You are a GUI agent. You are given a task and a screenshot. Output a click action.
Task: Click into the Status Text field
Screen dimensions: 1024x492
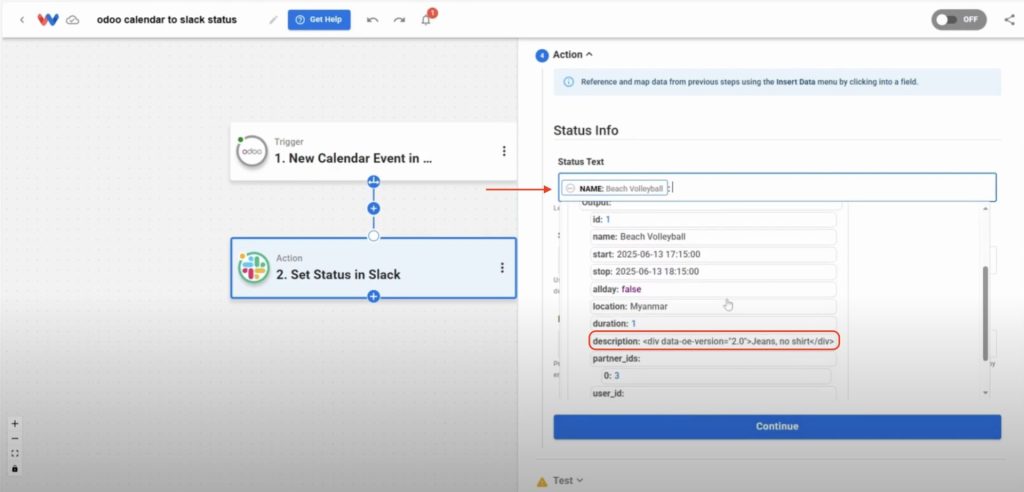pyautogui.click(x=777, y=188)
